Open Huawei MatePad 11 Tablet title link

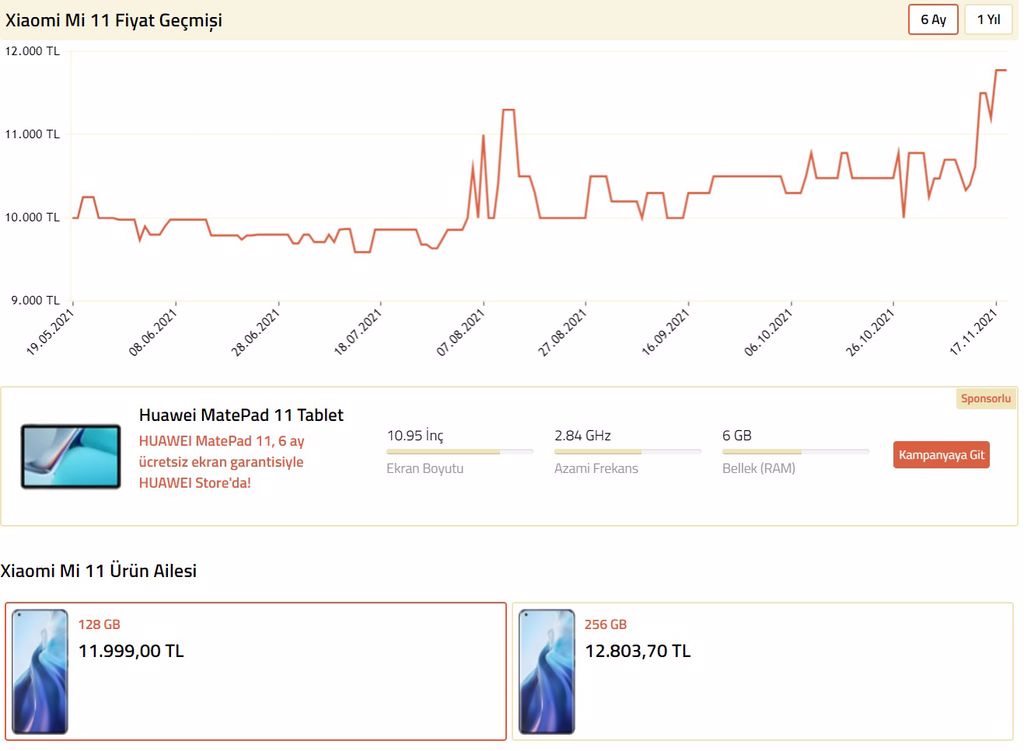[241, 415]
